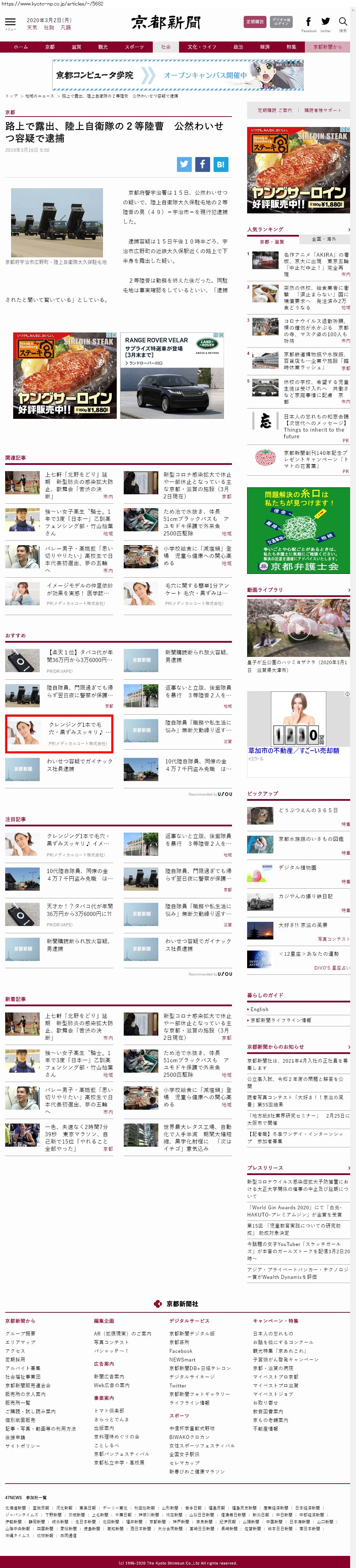Open the 天気 link near the date
The width and height of the screenshot is (356, 1568).
(32, 27)
